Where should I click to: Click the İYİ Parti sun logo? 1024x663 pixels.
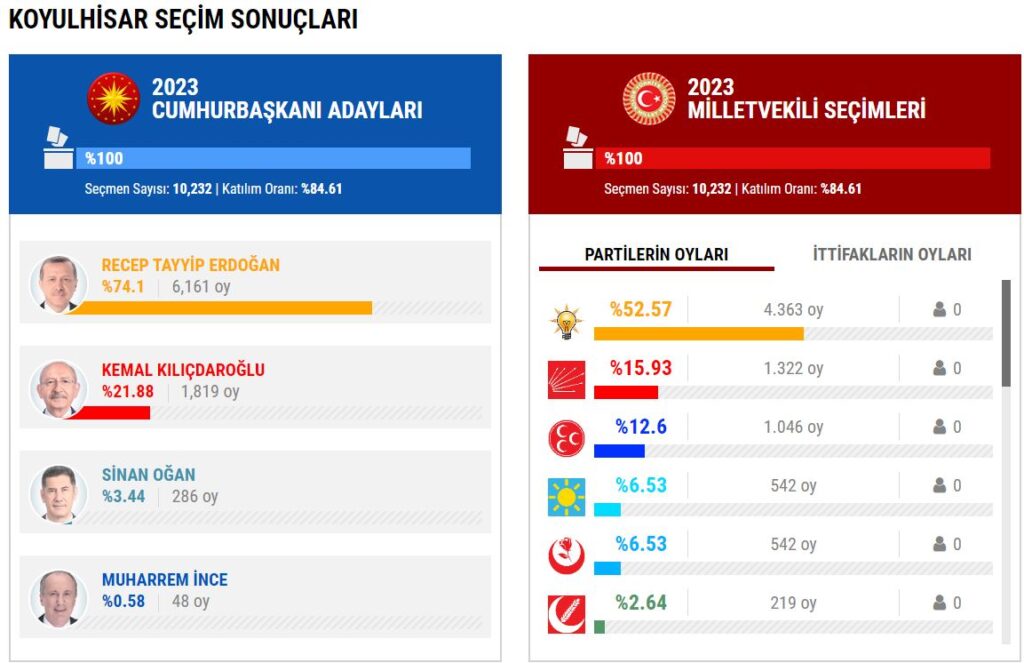(x=566, y=497)
